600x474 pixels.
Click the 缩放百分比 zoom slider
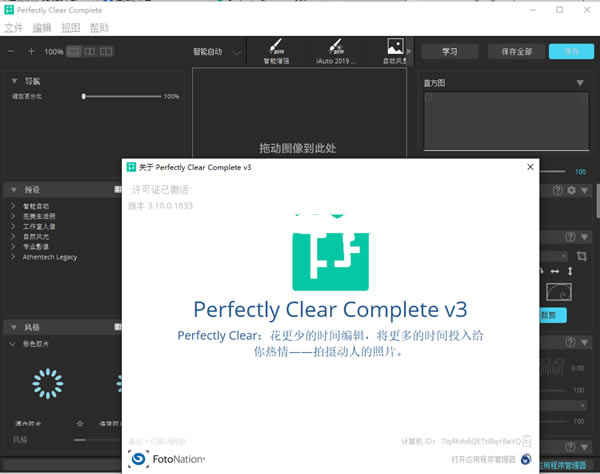(122, 96)
